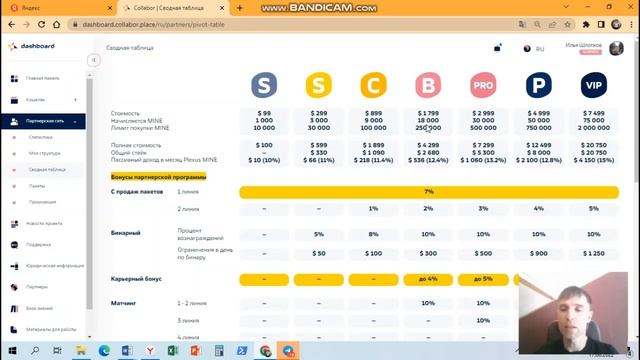Click the 7% first line bonus bar
The height and width of the screenshot is (360, 640).
tap(429, 192)
